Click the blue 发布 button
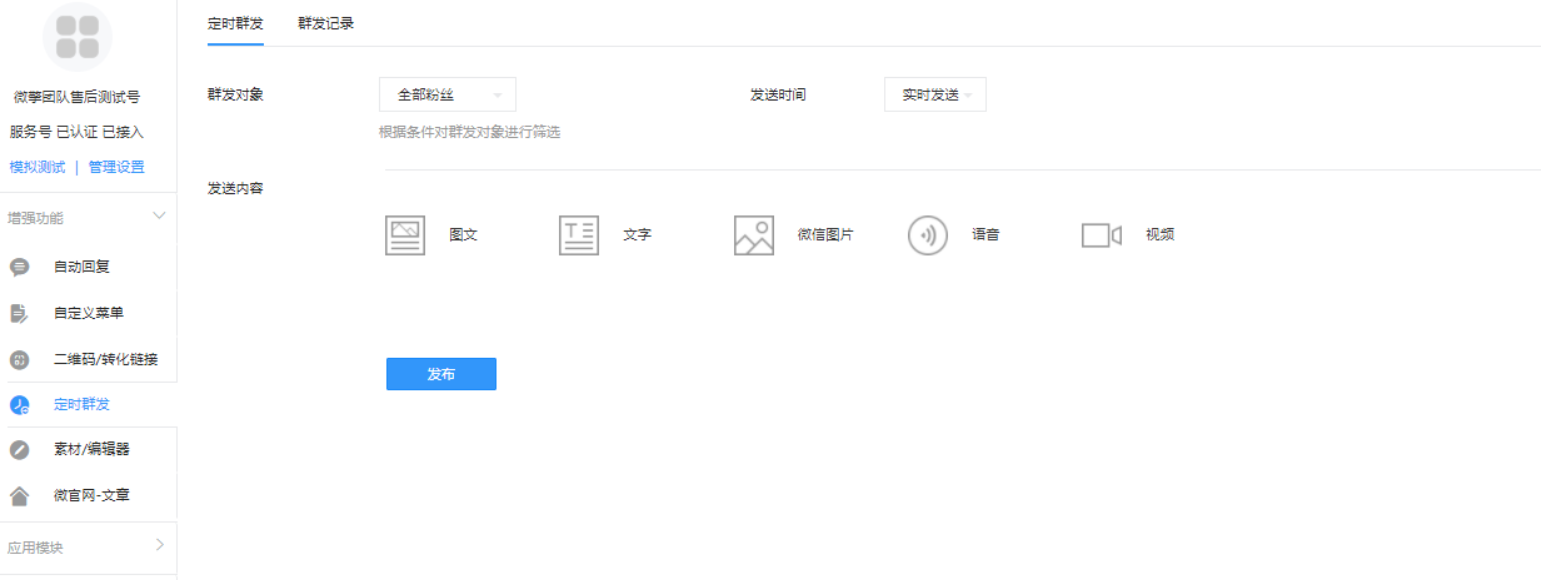 pos(441,374)
